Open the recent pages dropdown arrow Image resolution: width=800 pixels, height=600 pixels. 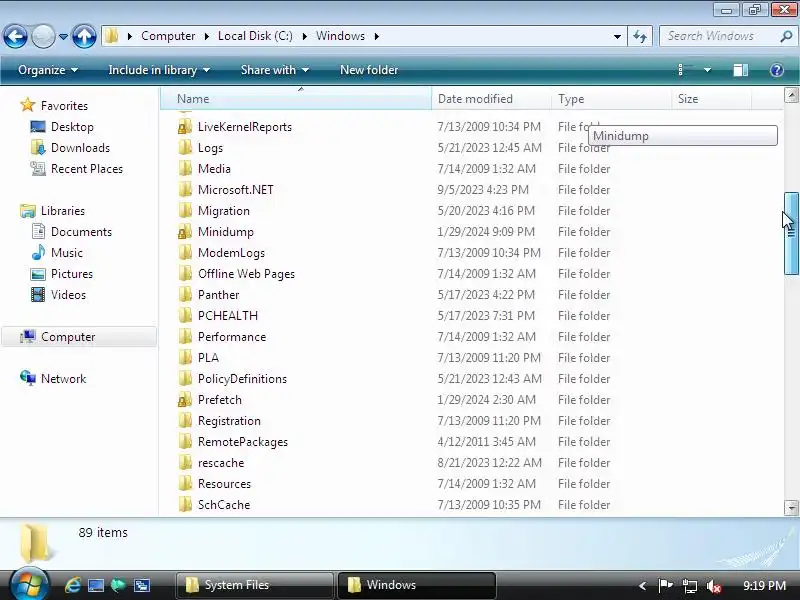point(63,37)
